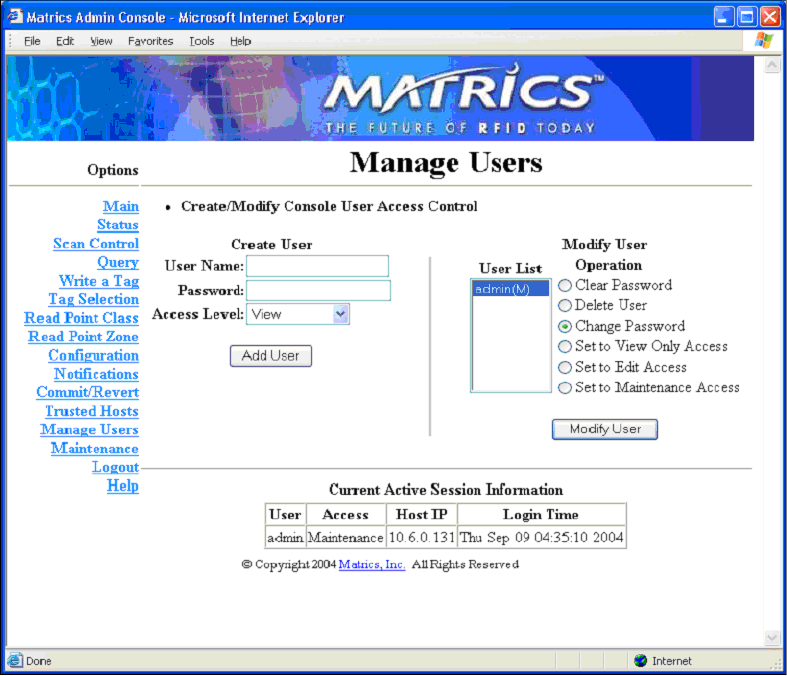Click the Modify User button
This screenshot has height=676, width=787.
(605, 430)
